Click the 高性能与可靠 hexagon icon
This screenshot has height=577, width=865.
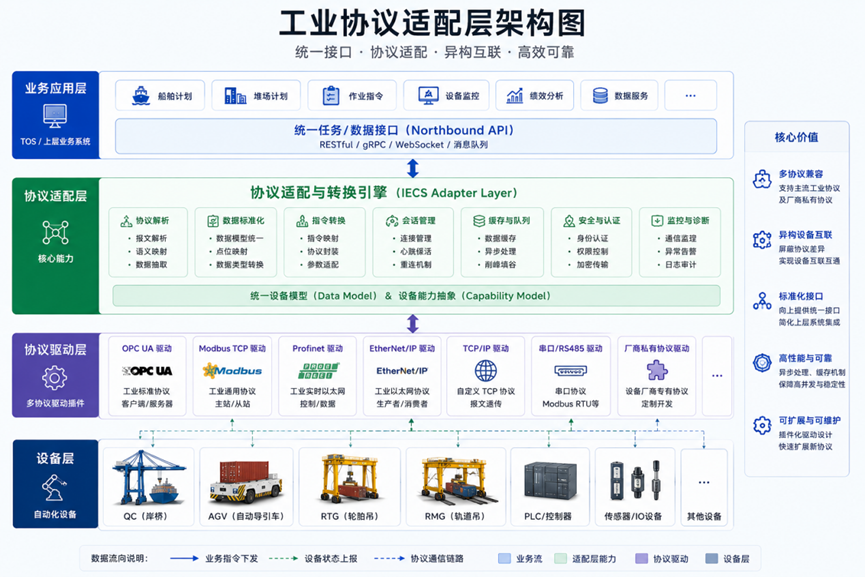tap(762, 363)
